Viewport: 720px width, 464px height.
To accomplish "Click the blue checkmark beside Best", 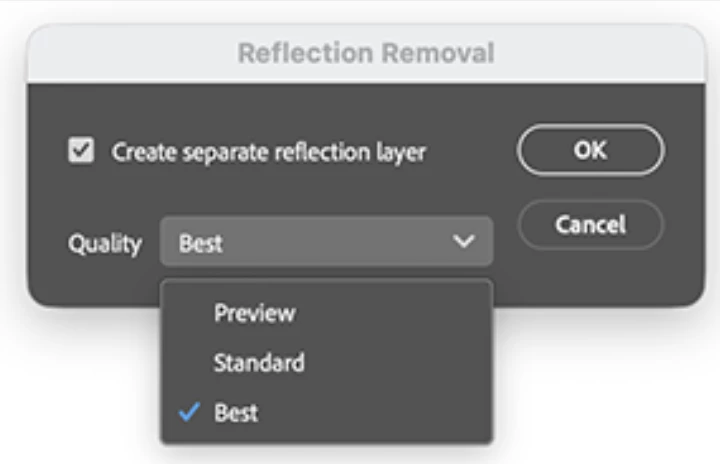I will 189,412.
